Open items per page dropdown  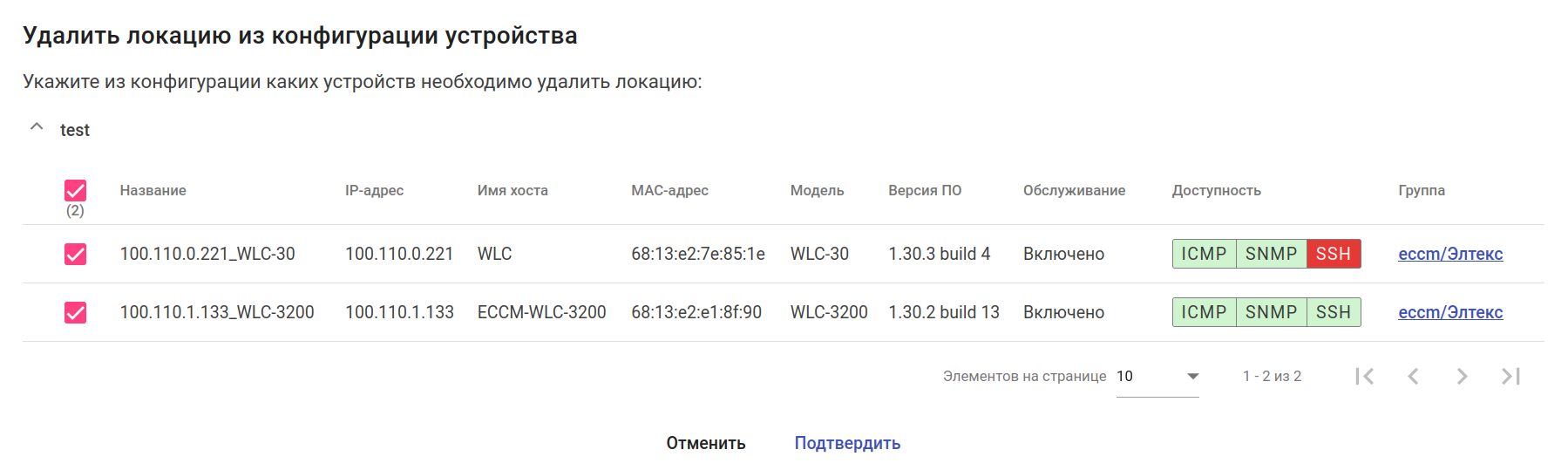[1157, 376]
